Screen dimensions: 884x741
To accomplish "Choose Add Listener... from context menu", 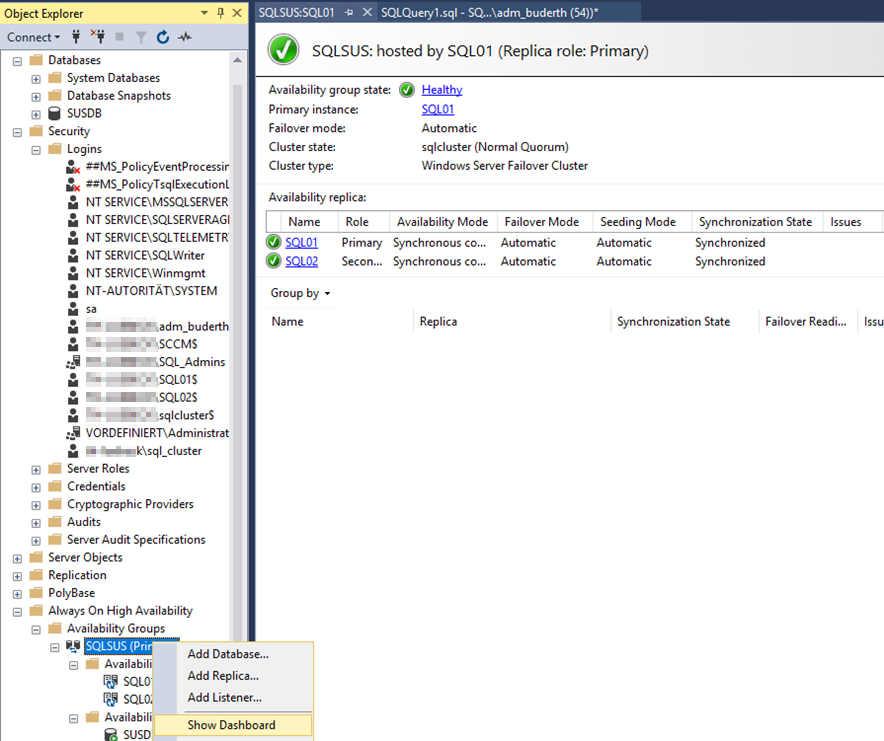I will (224, 698).
